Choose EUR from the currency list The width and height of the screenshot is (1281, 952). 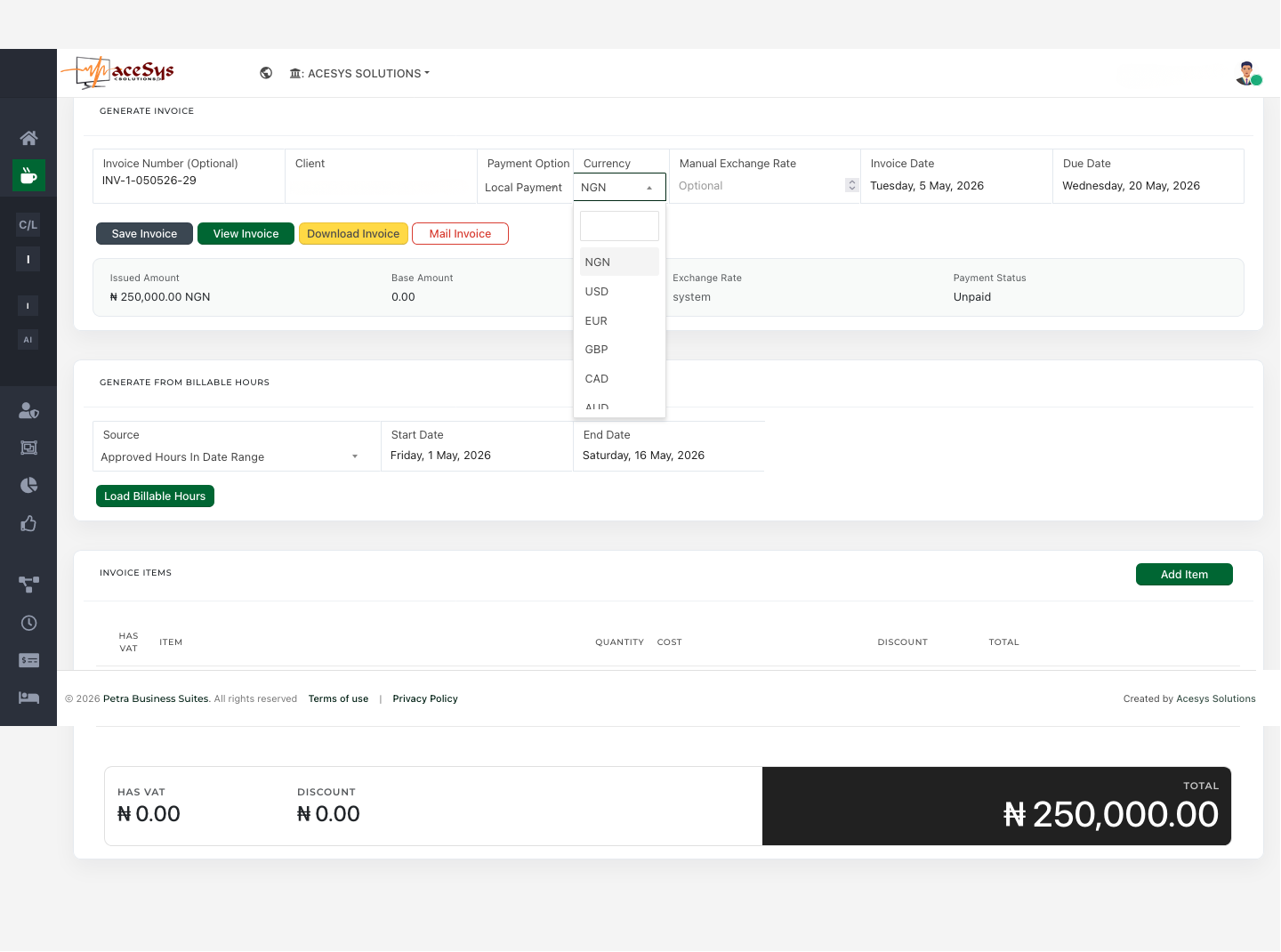[619, 320]
